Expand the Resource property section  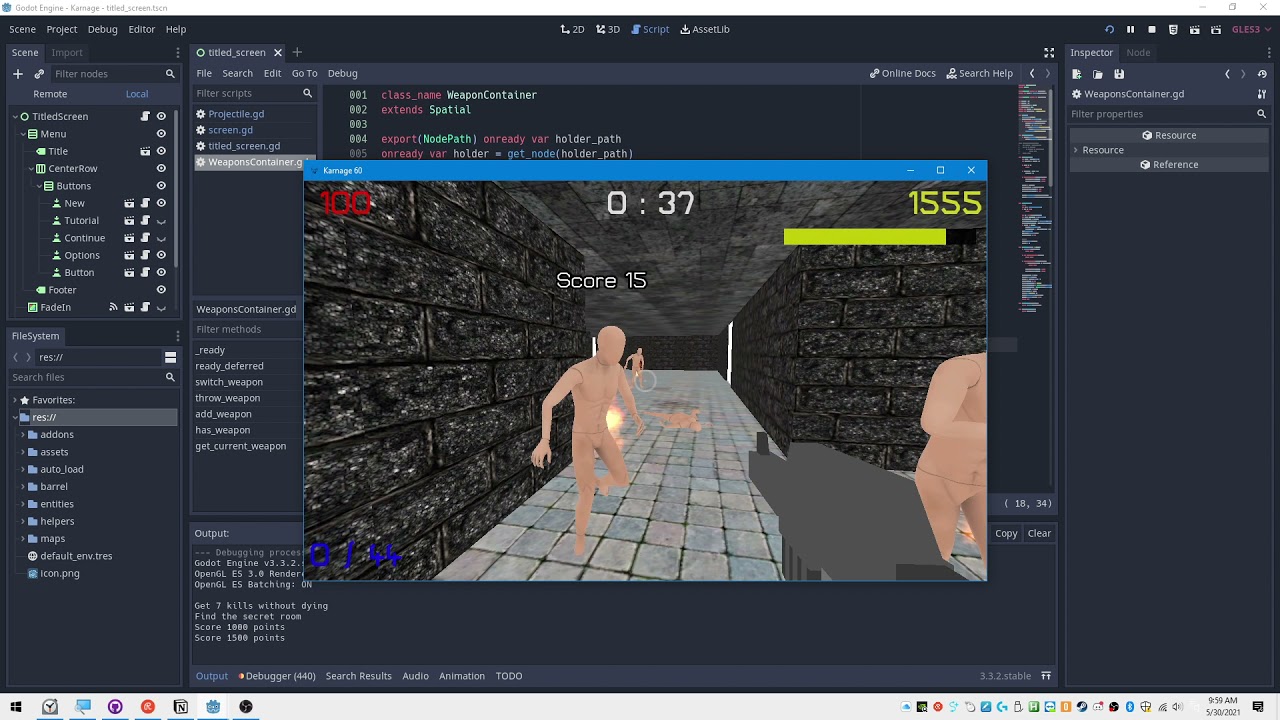click(x=1076, y=150)
